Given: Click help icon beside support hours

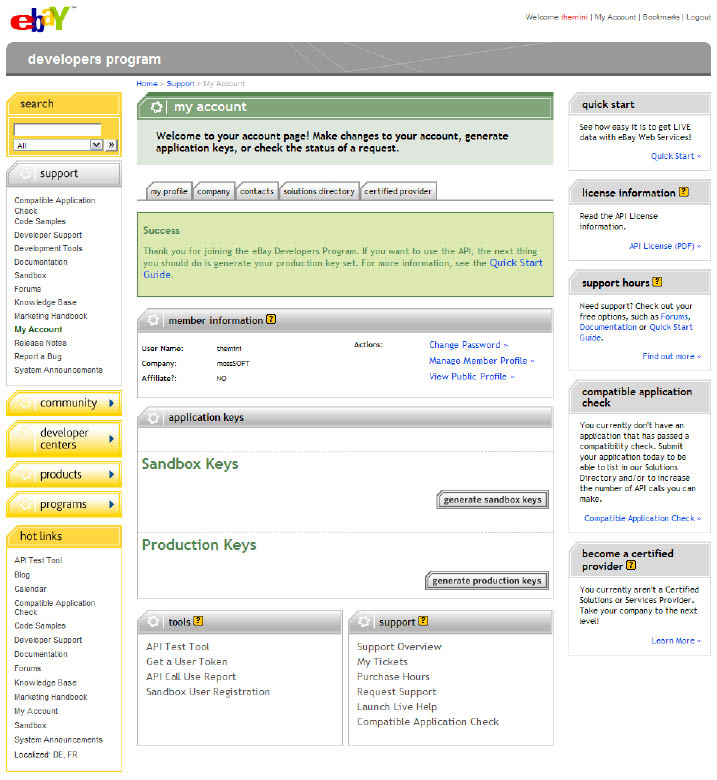Looking at the screenshot, I should point(657,282).
